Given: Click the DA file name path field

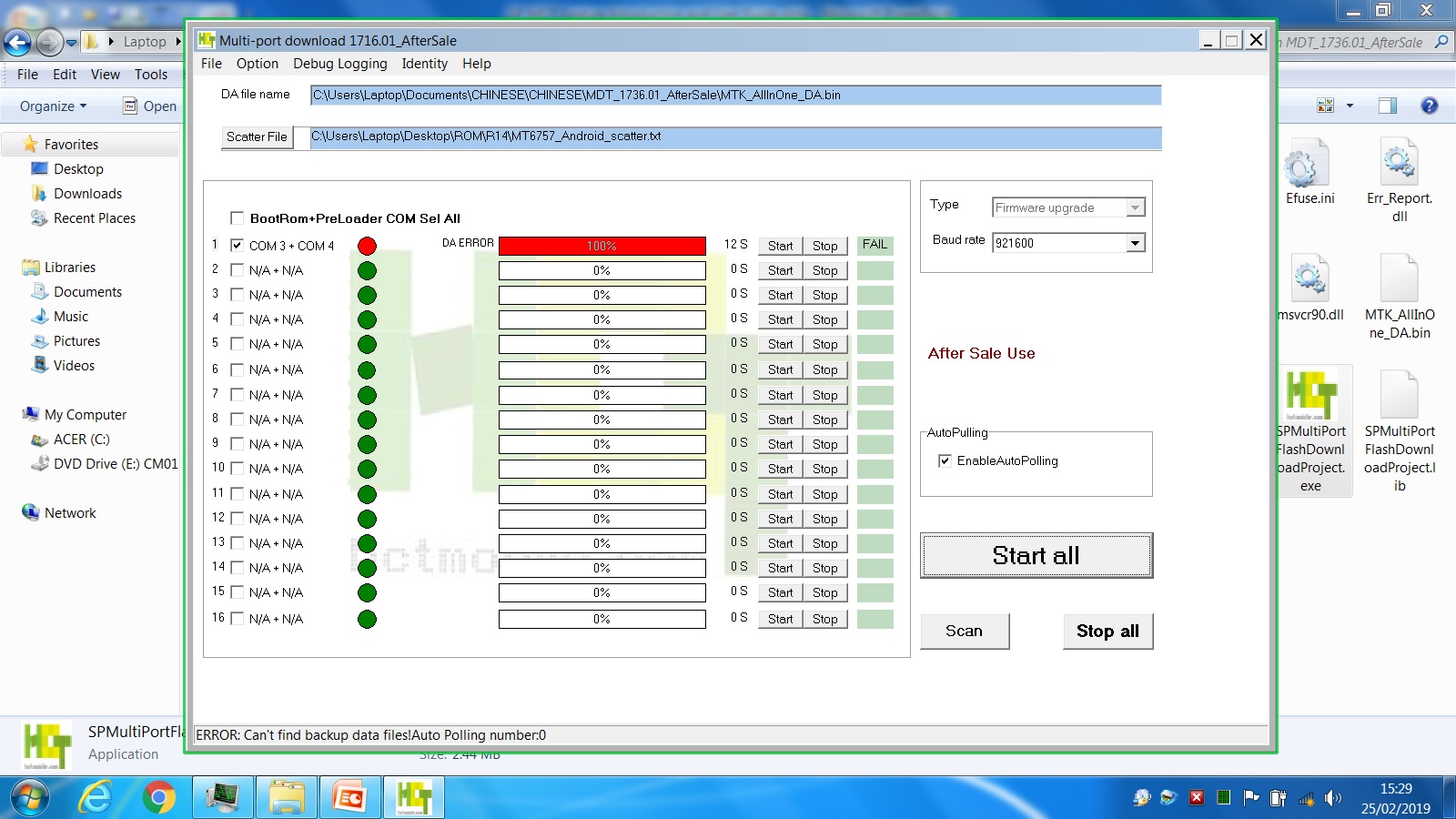Looking at the screenshot, I should click(735, 96).
